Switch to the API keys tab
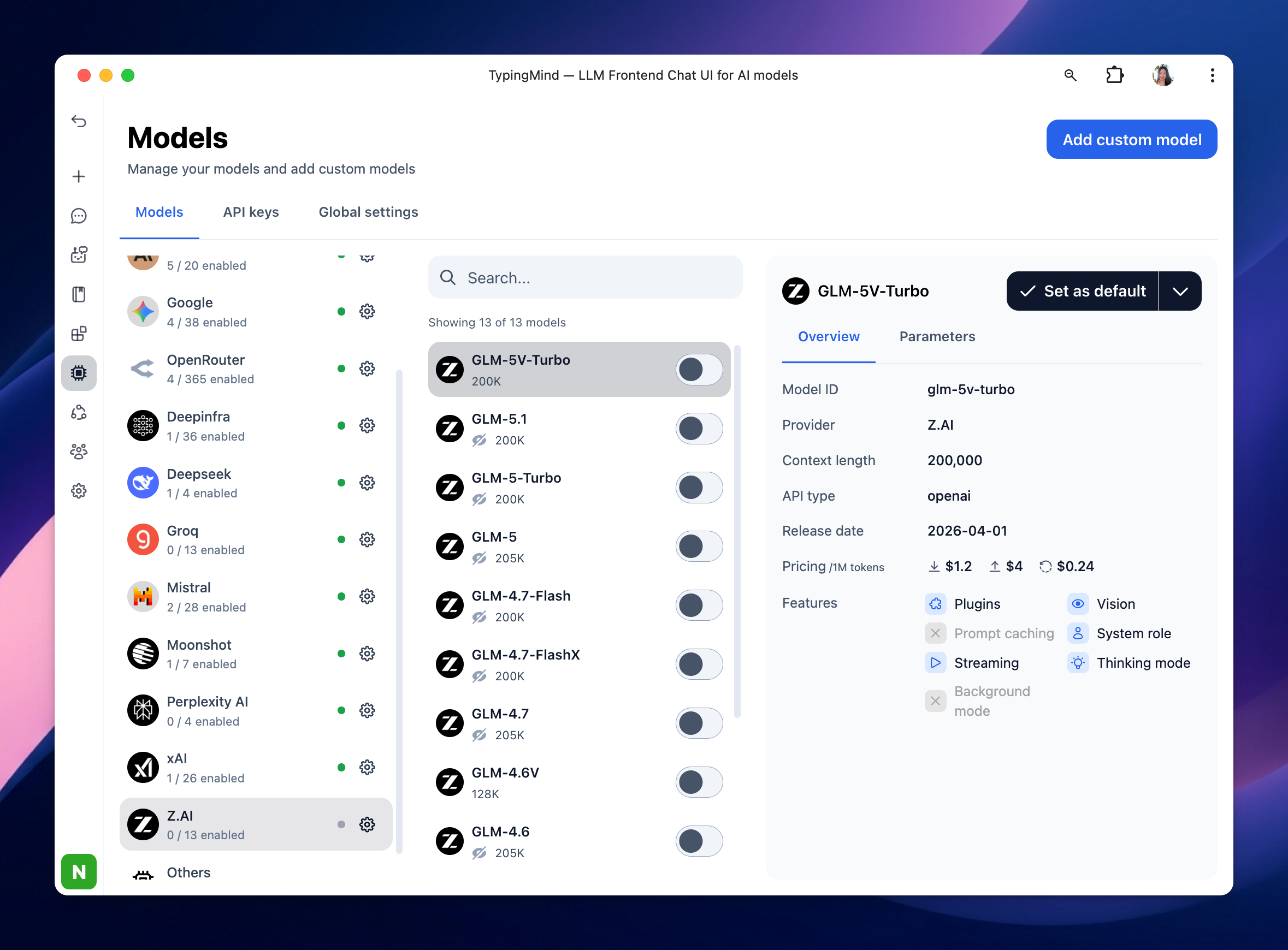Viewport: 1288px width, 950px height. coord(251,212)
